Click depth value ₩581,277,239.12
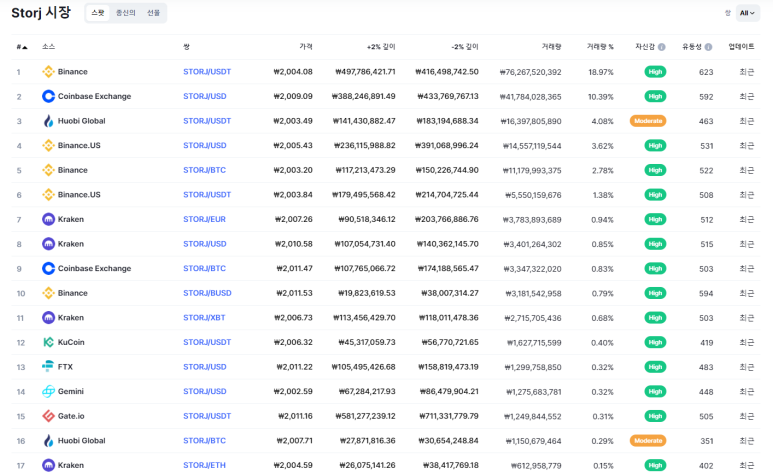 (x=365, y=416)
